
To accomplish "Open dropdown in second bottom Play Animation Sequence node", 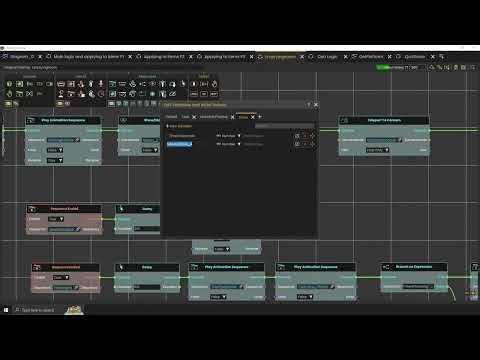I will (x=305, y=297).
